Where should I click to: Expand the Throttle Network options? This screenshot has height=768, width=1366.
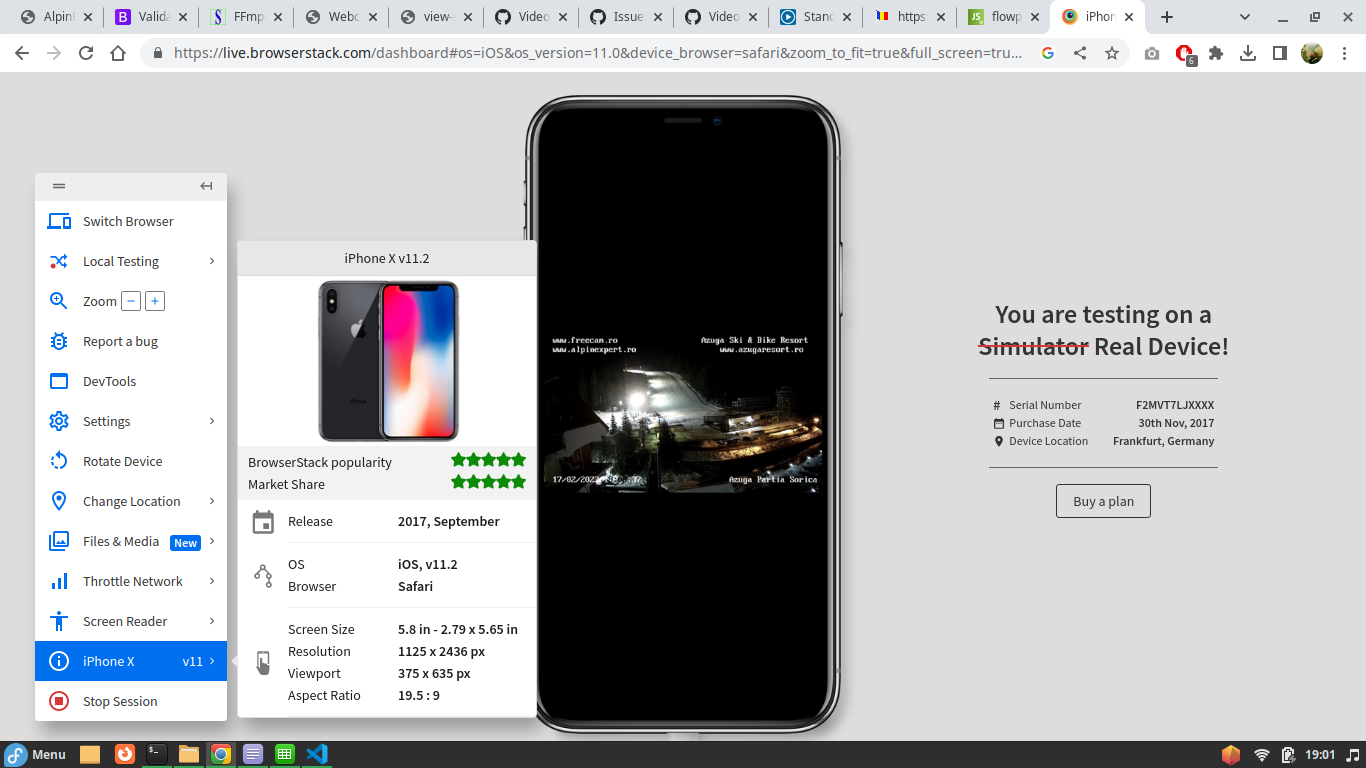132,581
